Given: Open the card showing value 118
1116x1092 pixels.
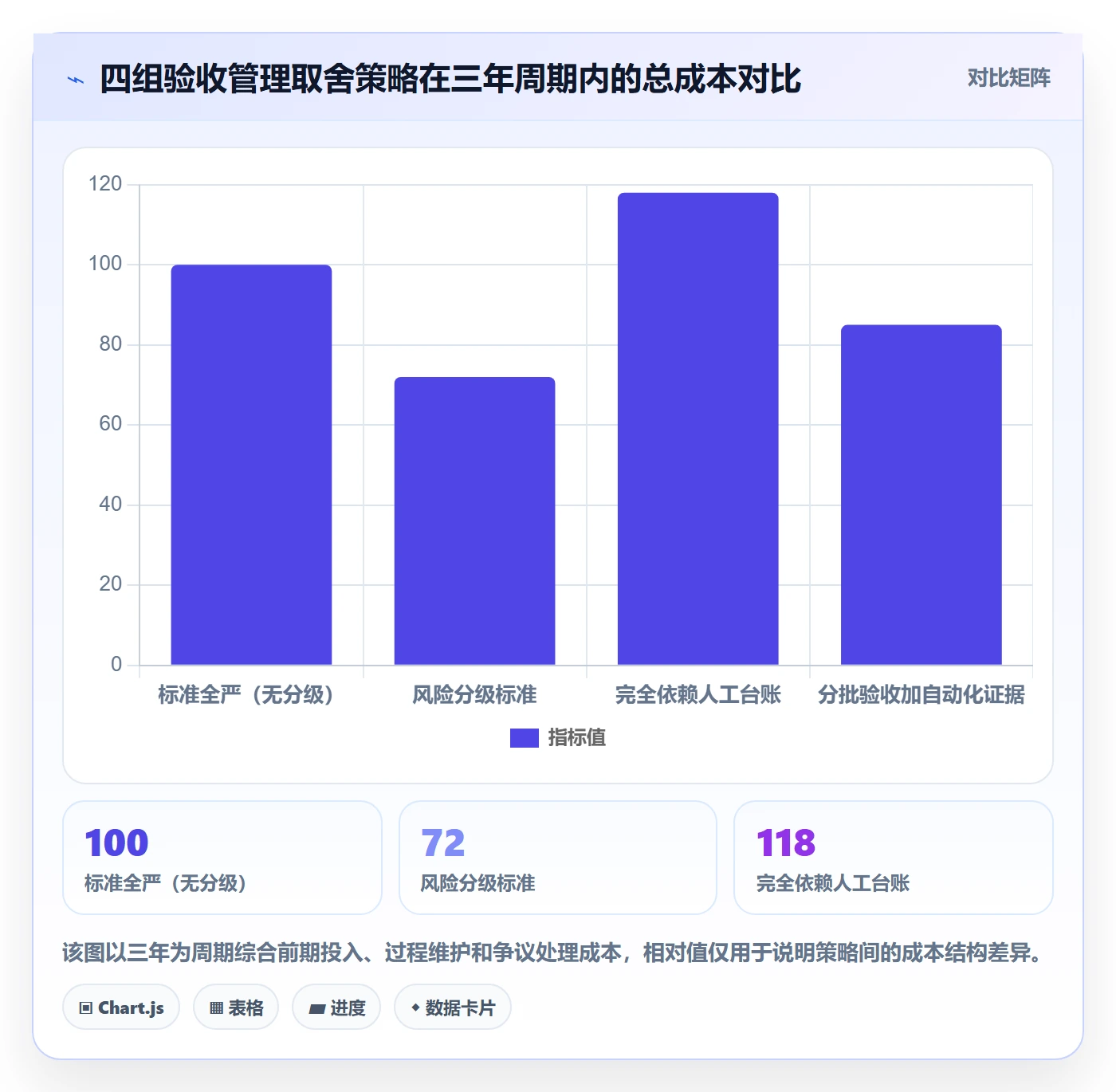Looking at the screenshot, I should click(x=893, y=858).
